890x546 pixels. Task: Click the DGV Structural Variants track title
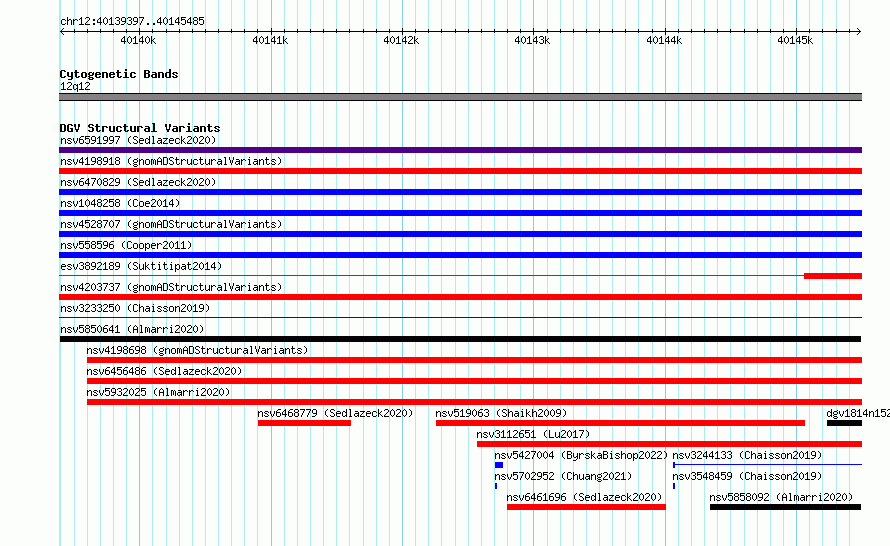pyautogui.click(x=140, y=128)
